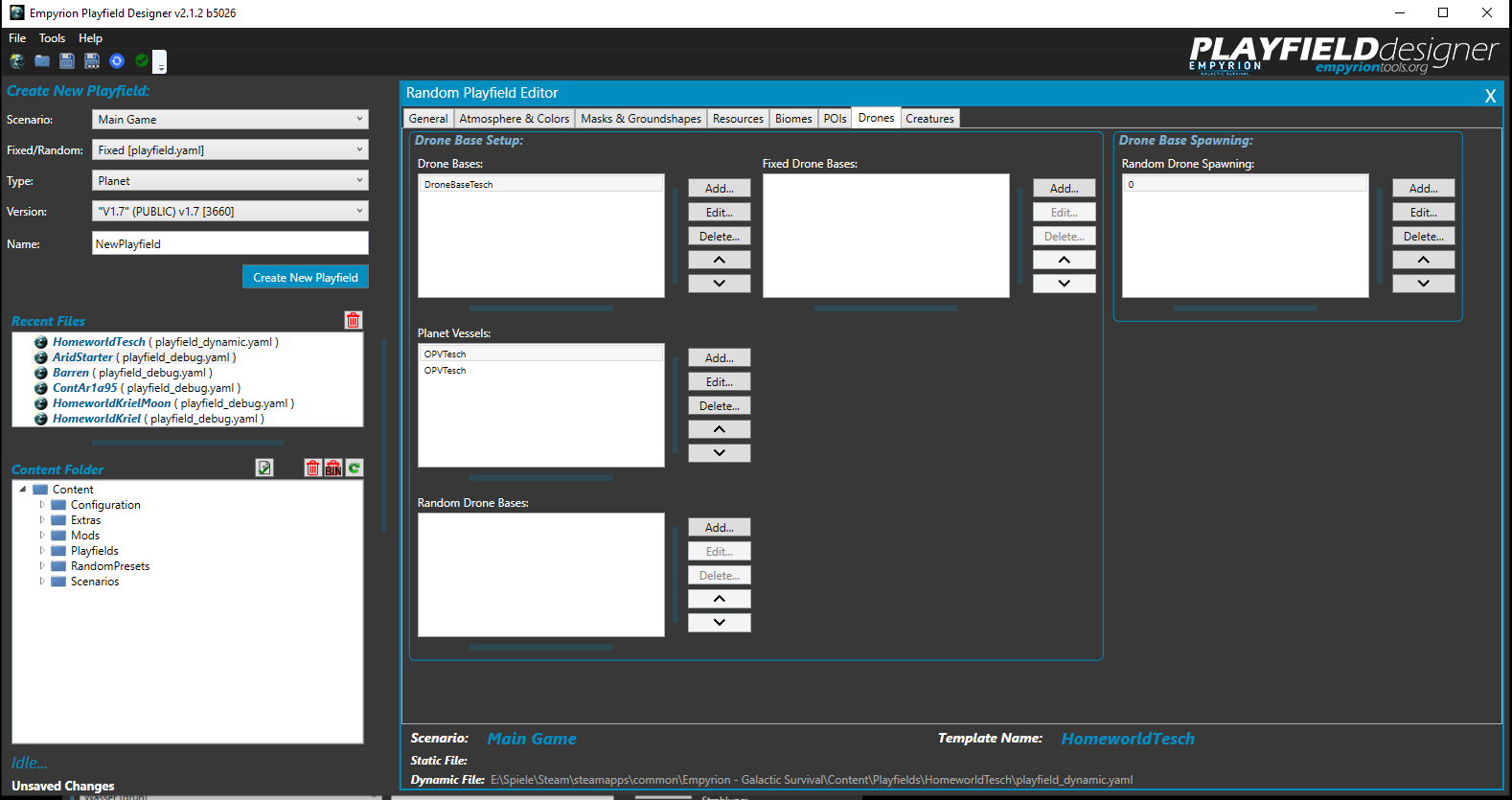Screen dimensions: 1512x800
Task: Move Fixed Drone Bases item down
Action: click(x=1065, y=284)
